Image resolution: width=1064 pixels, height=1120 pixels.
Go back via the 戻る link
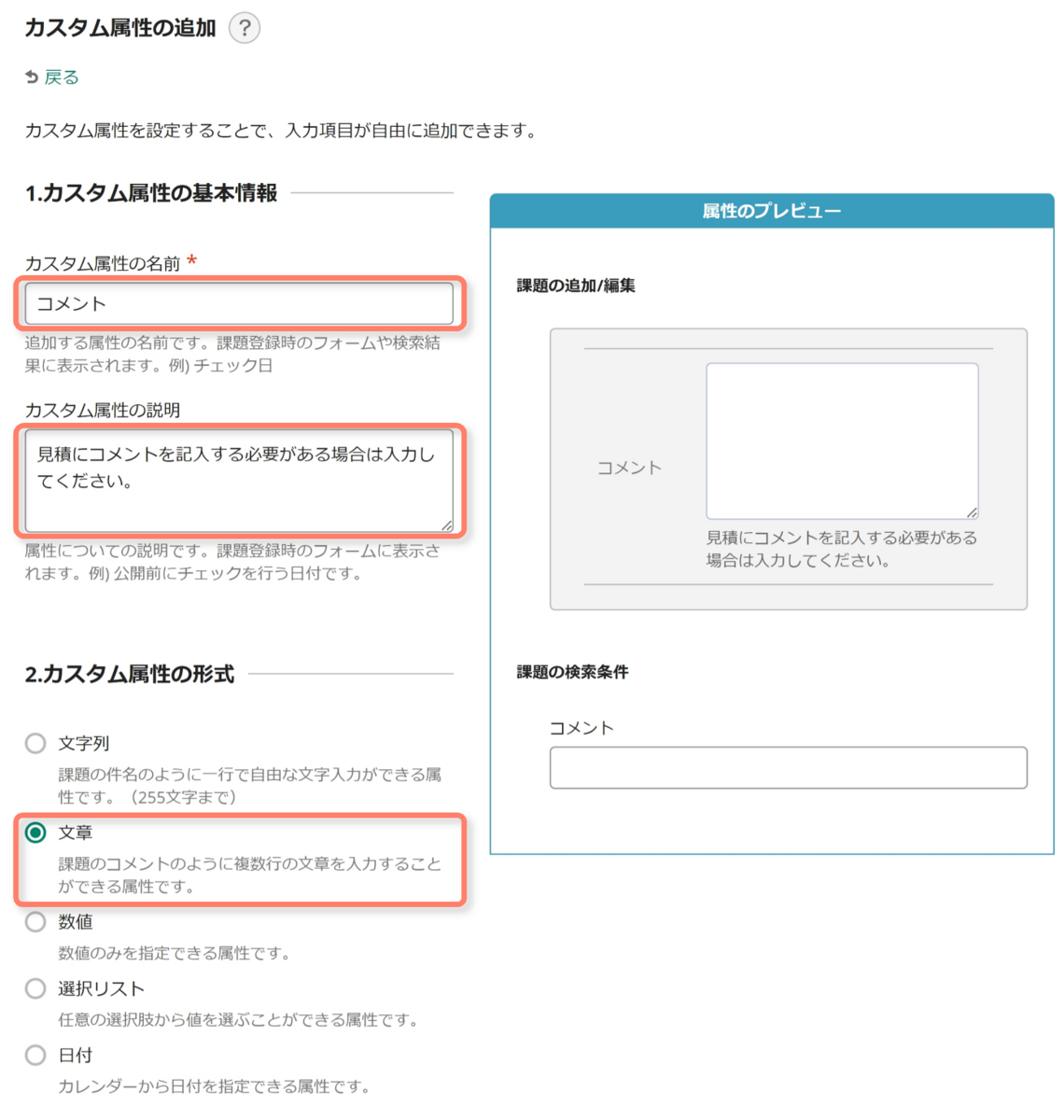tap(62, 77)
